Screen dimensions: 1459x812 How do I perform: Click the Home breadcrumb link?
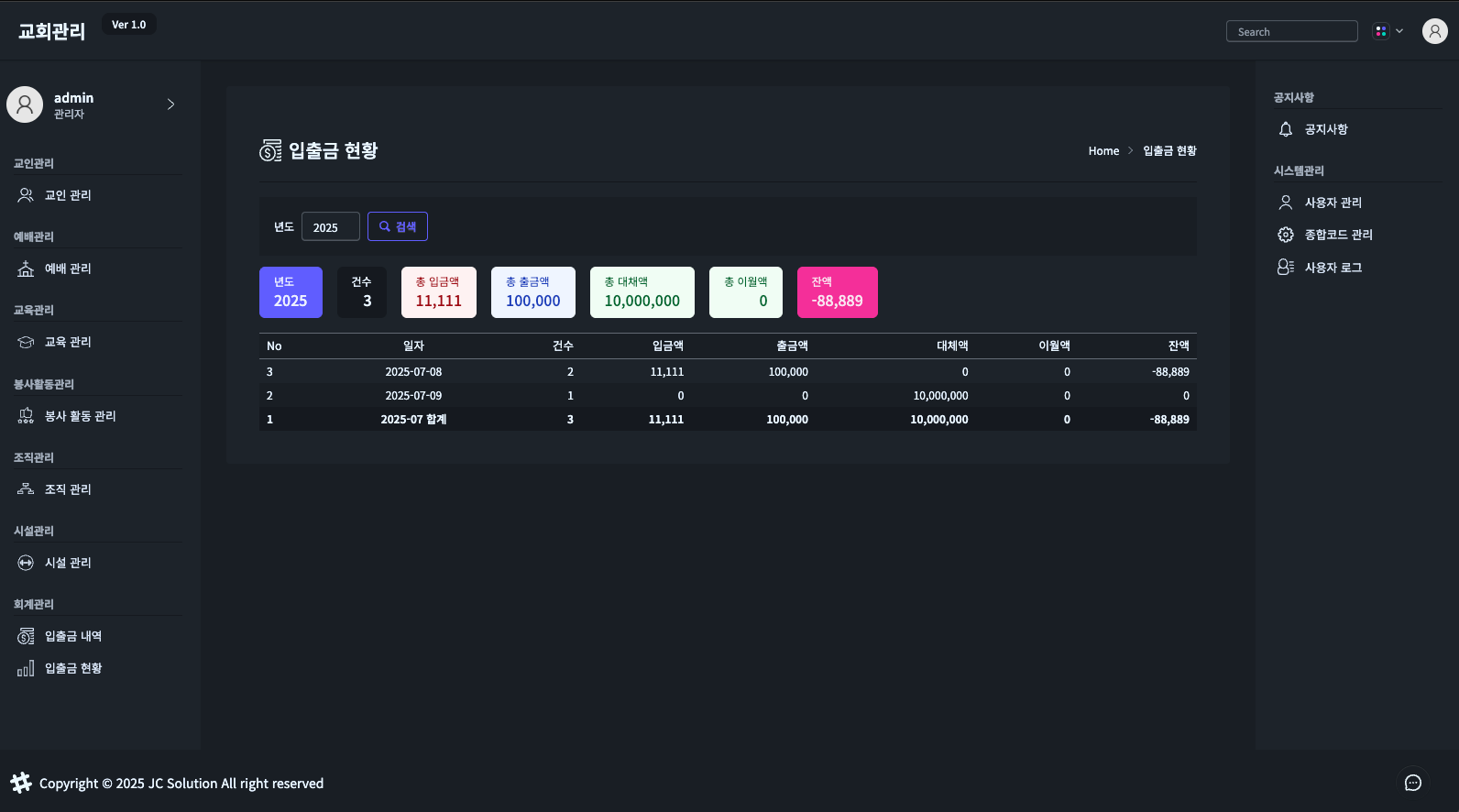[x=1103, y=151]
